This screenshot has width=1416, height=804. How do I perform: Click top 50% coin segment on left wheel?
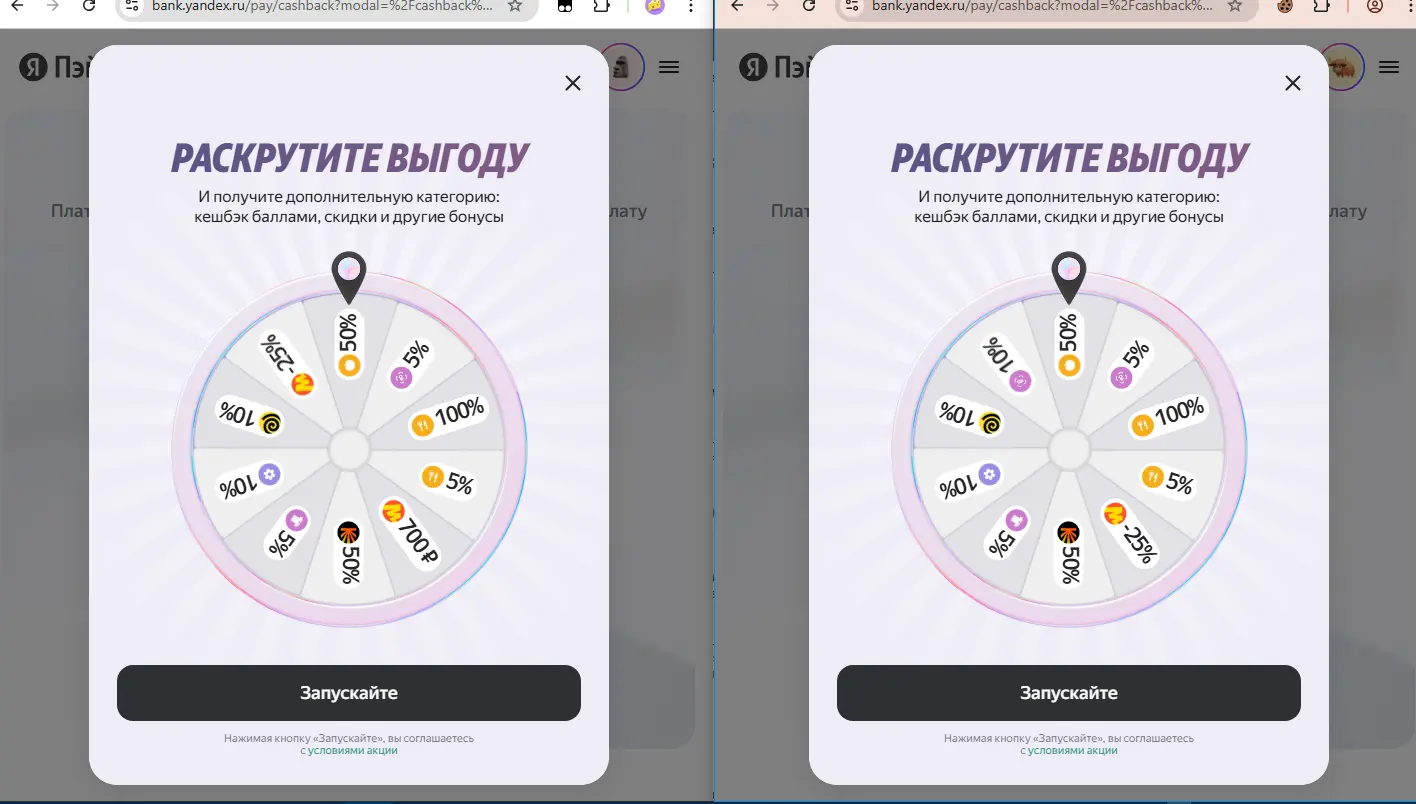(x=348, y=347)
